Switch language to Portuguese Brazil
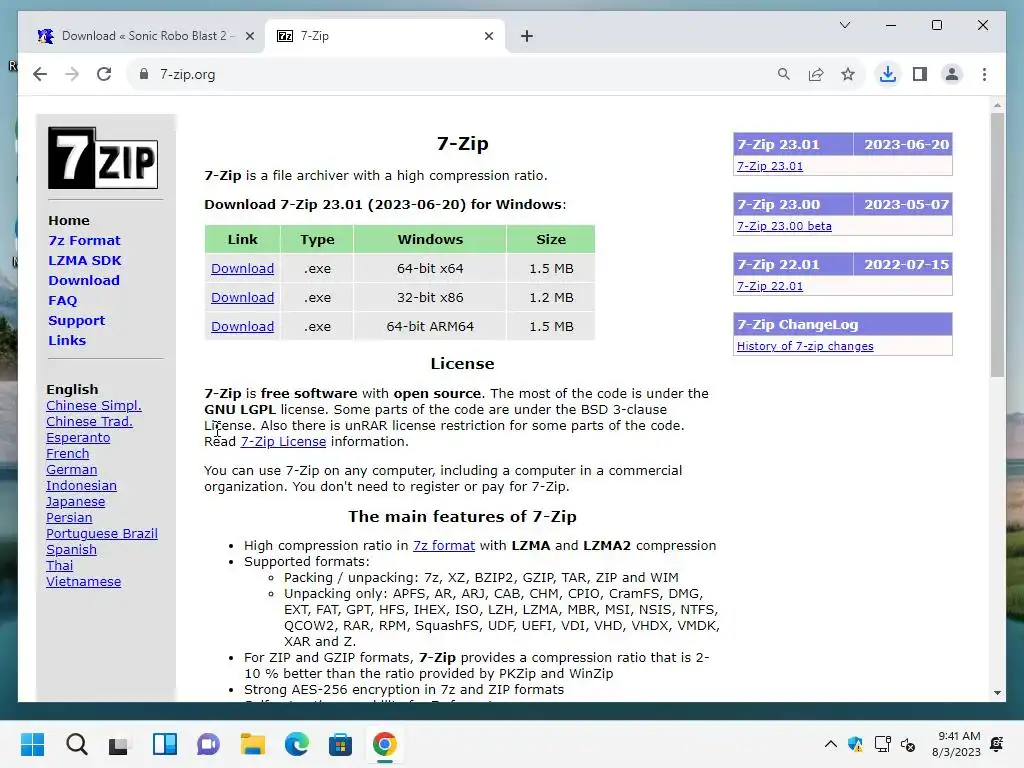 pos(101,534)
